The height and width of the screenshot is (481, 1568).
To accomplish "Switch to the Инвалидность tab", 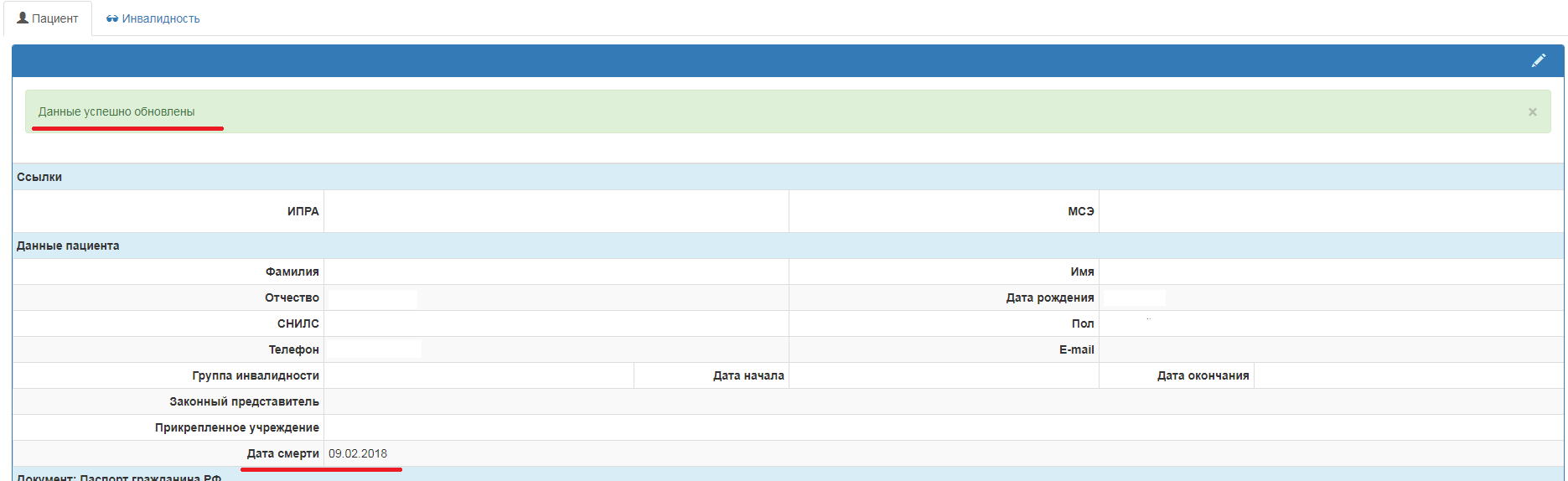I will (153, 18).
